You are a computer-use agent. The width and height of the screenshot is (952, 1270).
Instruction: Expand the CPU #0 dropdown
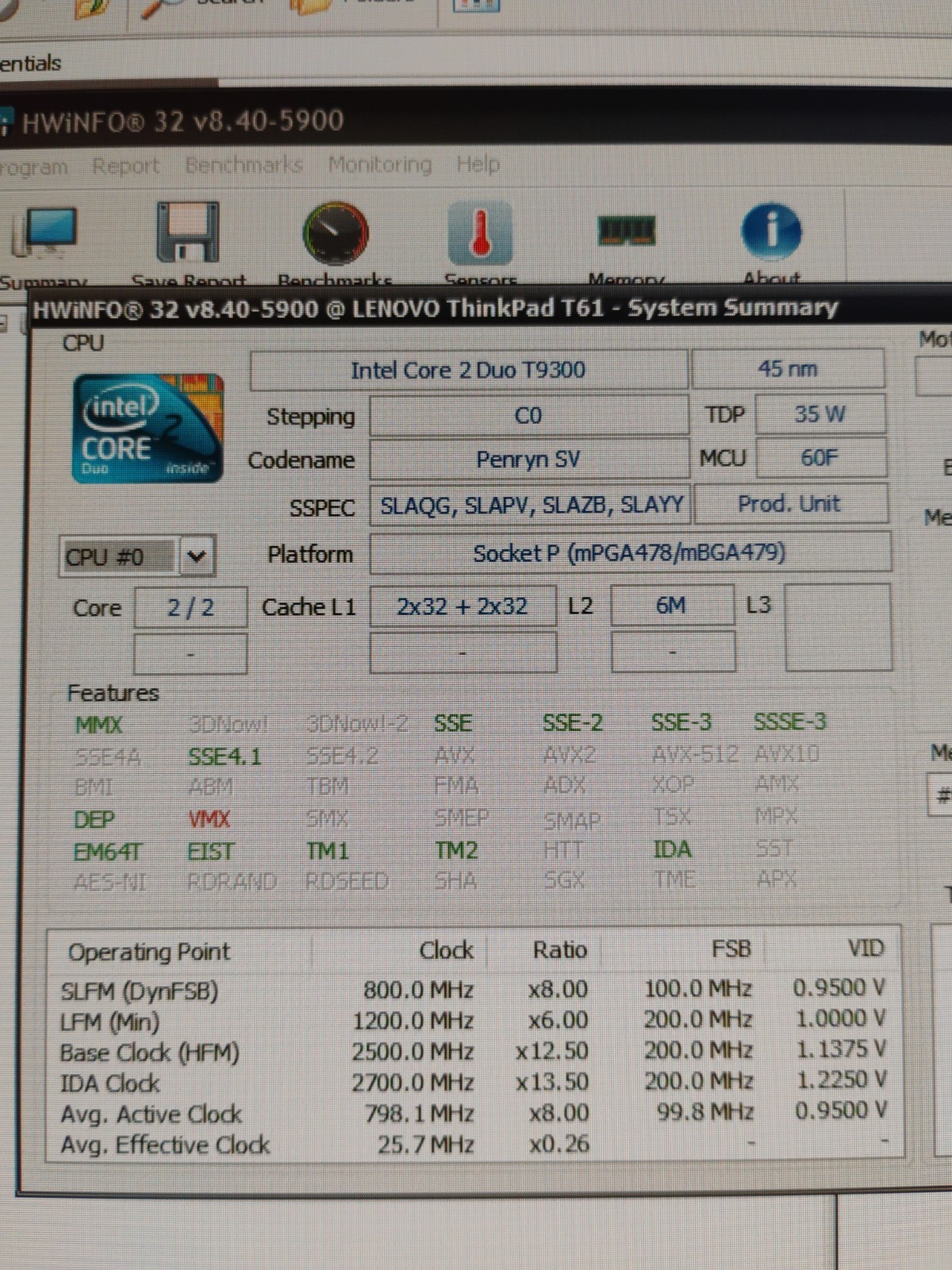pyautogui.click(x=196, y=556)
